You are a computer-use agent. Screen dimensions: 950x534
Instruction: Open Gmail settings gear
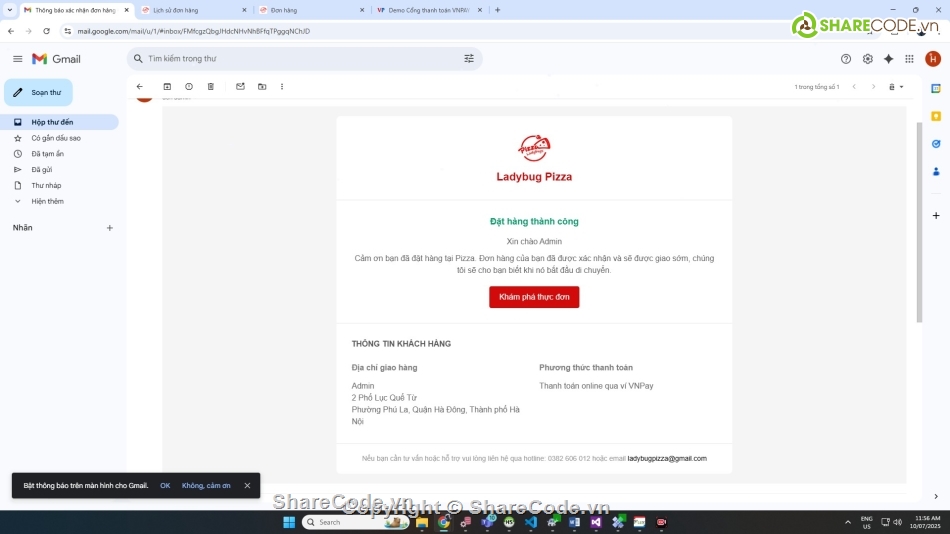pyautogui.click(x=868, y=59)
